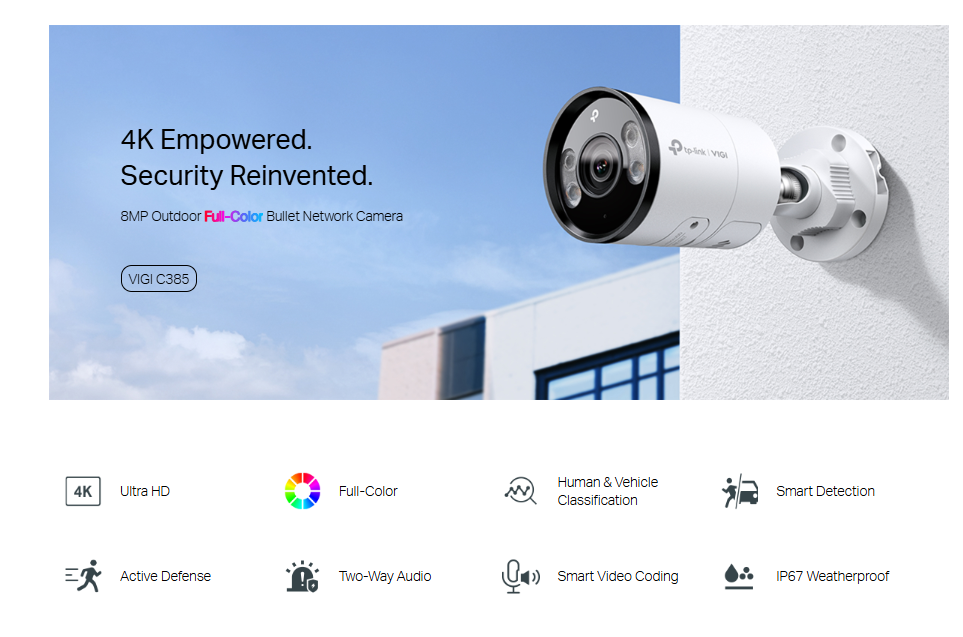Click the bullet camera product image

click(x=715, y=174)
